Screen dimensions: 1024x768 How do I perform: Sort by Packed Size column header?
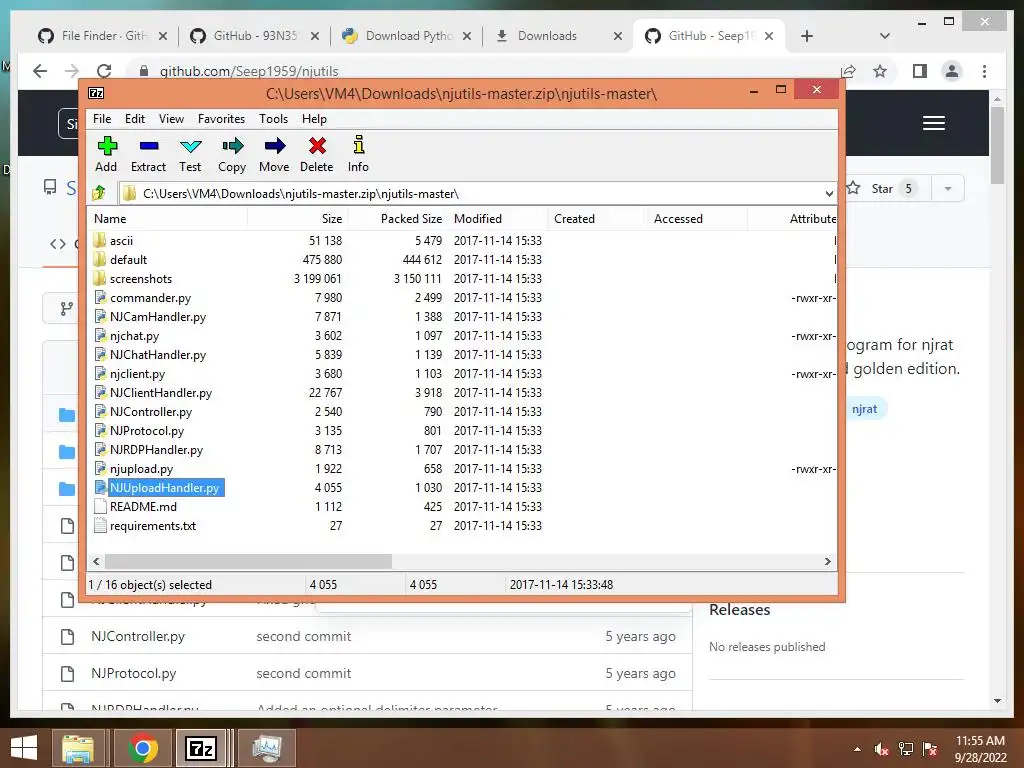(397, 219)
